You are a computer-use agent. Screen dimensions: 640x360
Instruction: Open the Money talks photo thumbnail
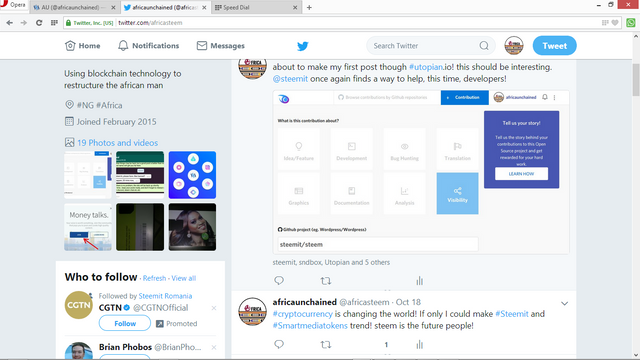tap(88, 227)
